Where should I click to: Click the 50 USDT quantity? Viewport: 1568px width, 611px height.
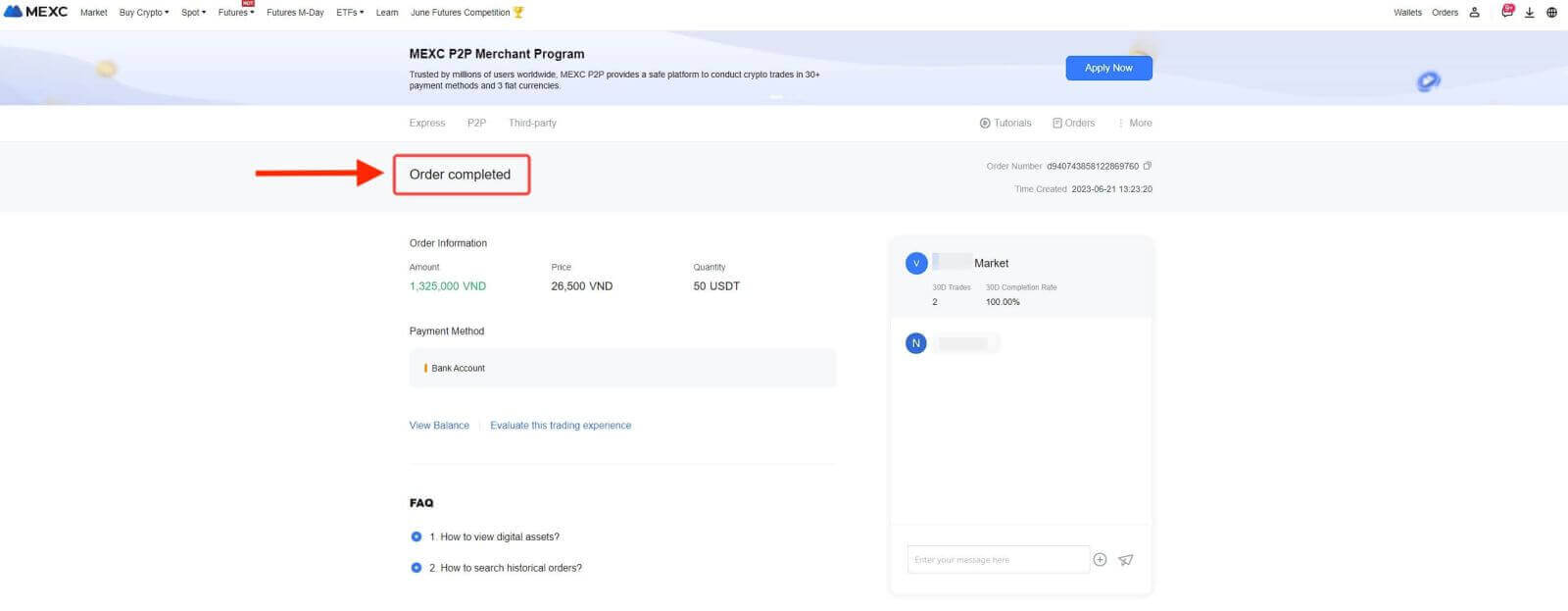coord(716,286)
